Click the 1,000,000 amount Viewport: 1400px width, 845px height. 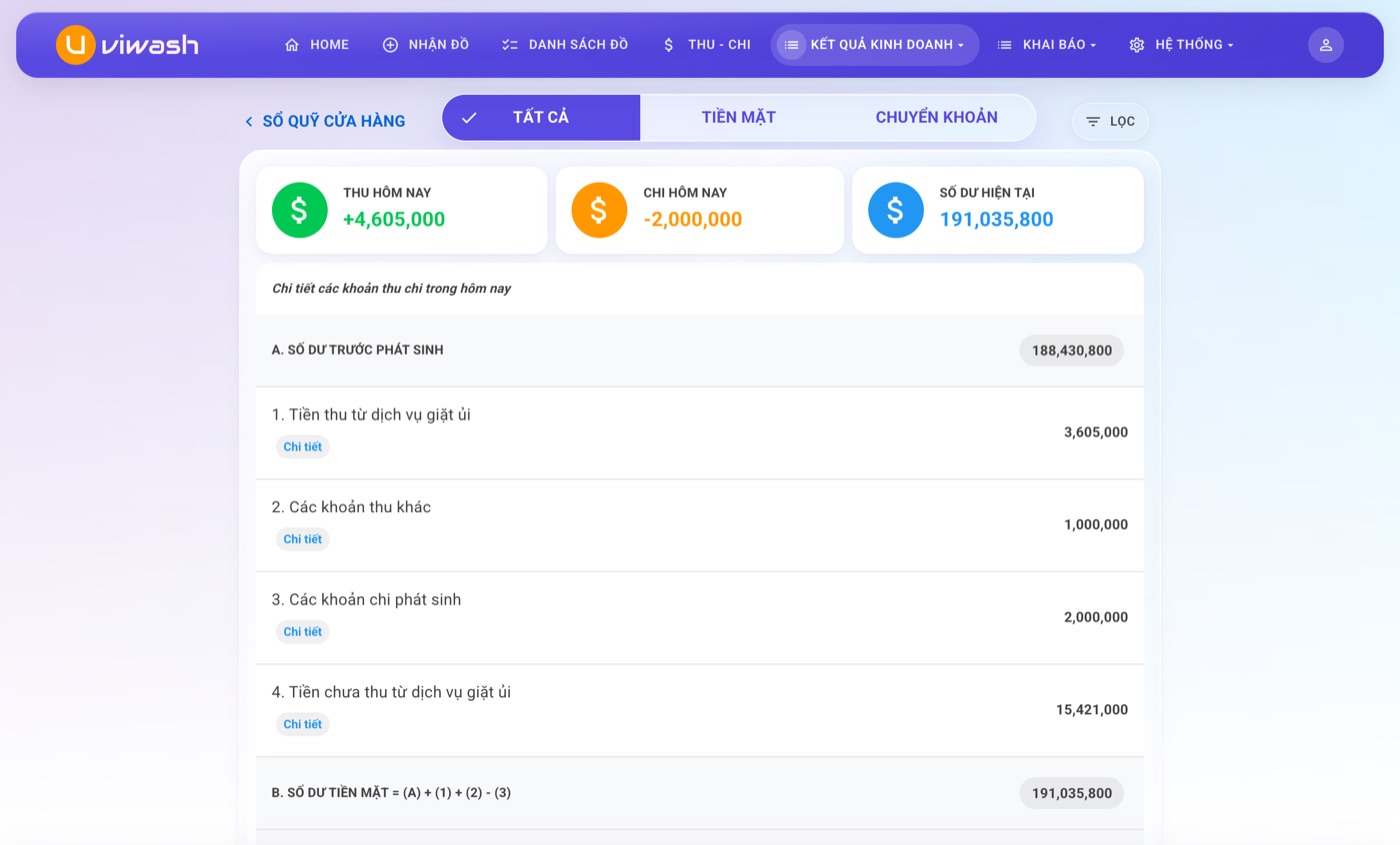coord(1096,525)
